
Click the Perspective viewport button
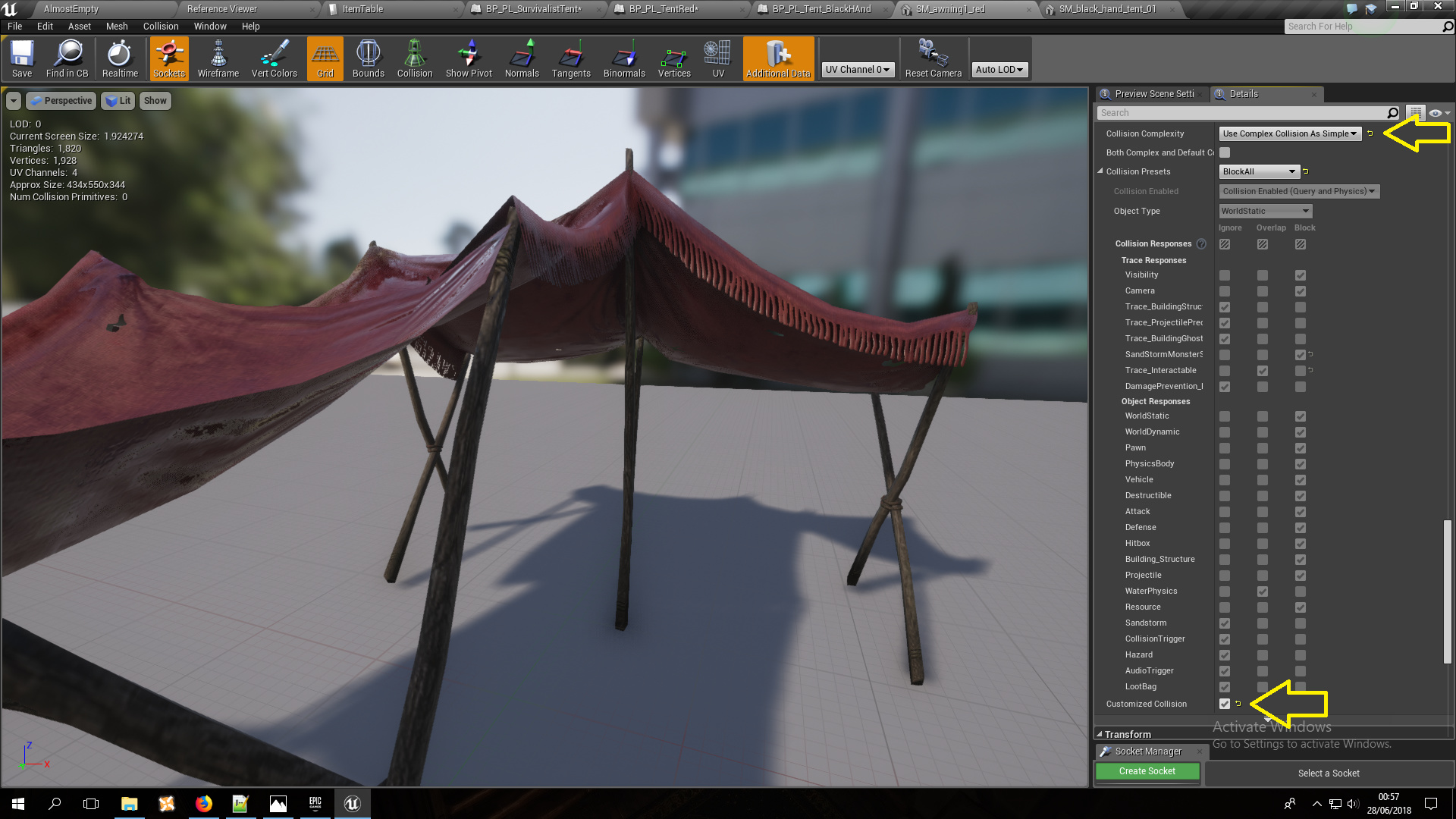pos(61,101)
